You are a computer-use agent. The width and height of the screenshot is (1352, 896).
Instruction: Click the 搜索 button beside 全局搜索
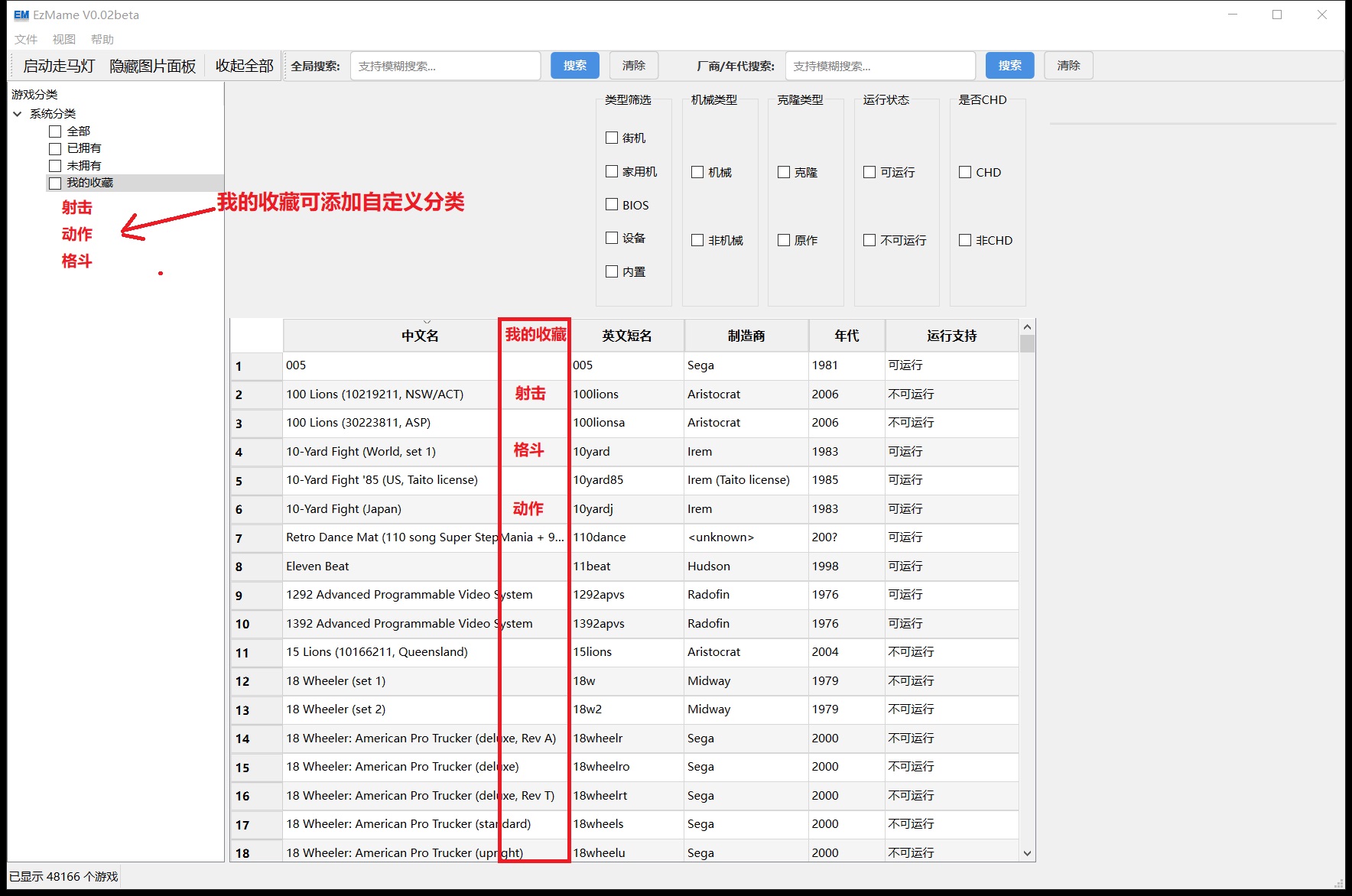(x=575, y=66)
